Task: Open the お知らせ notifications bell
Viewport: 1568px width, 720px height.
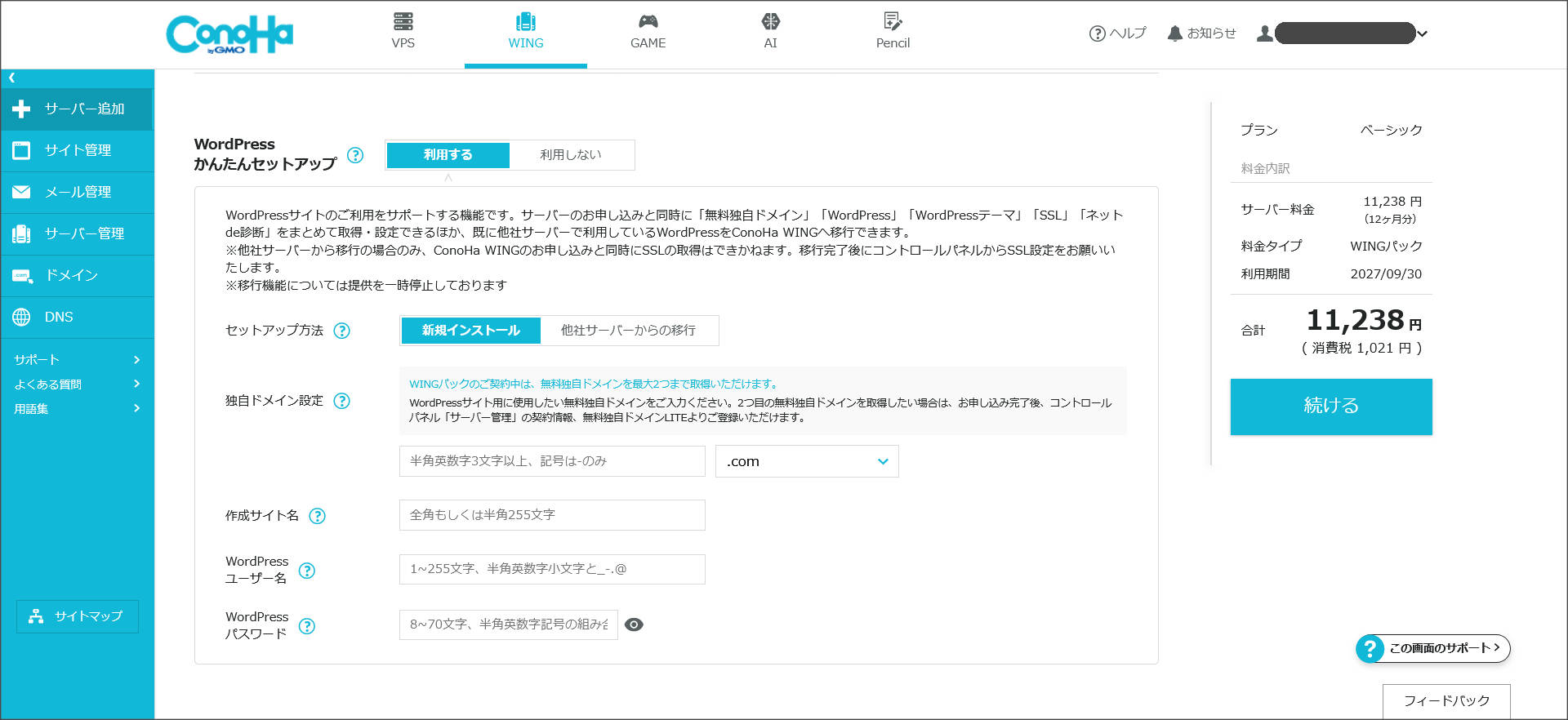Action: pos(1201,33)
